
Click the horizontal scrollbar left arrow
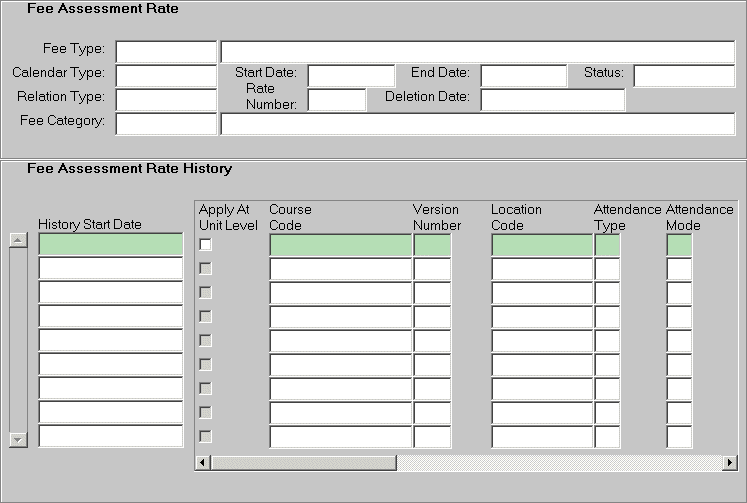203,463
